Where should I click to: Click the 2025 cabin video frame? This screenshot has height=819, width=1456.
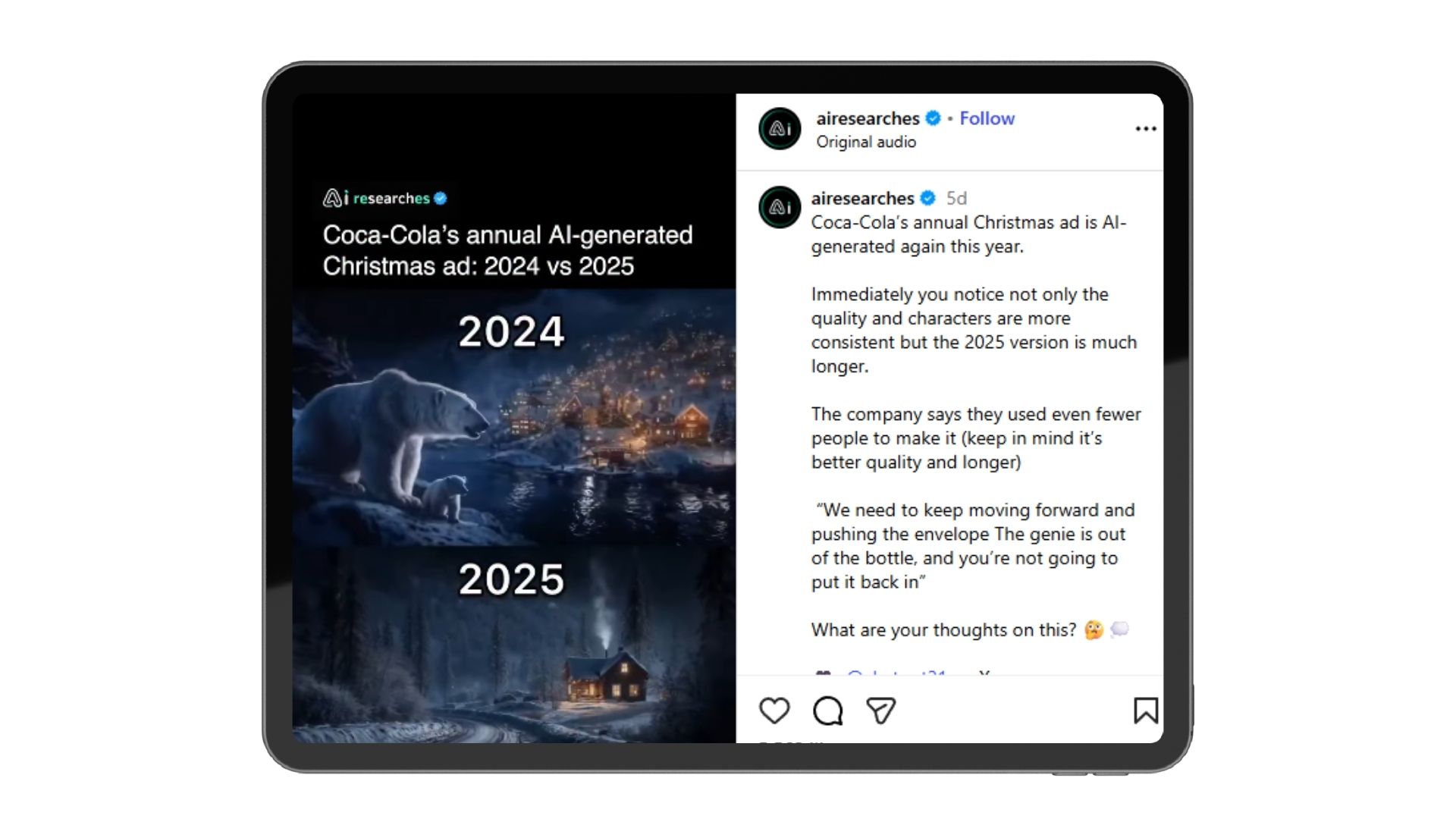pos(514,645)
